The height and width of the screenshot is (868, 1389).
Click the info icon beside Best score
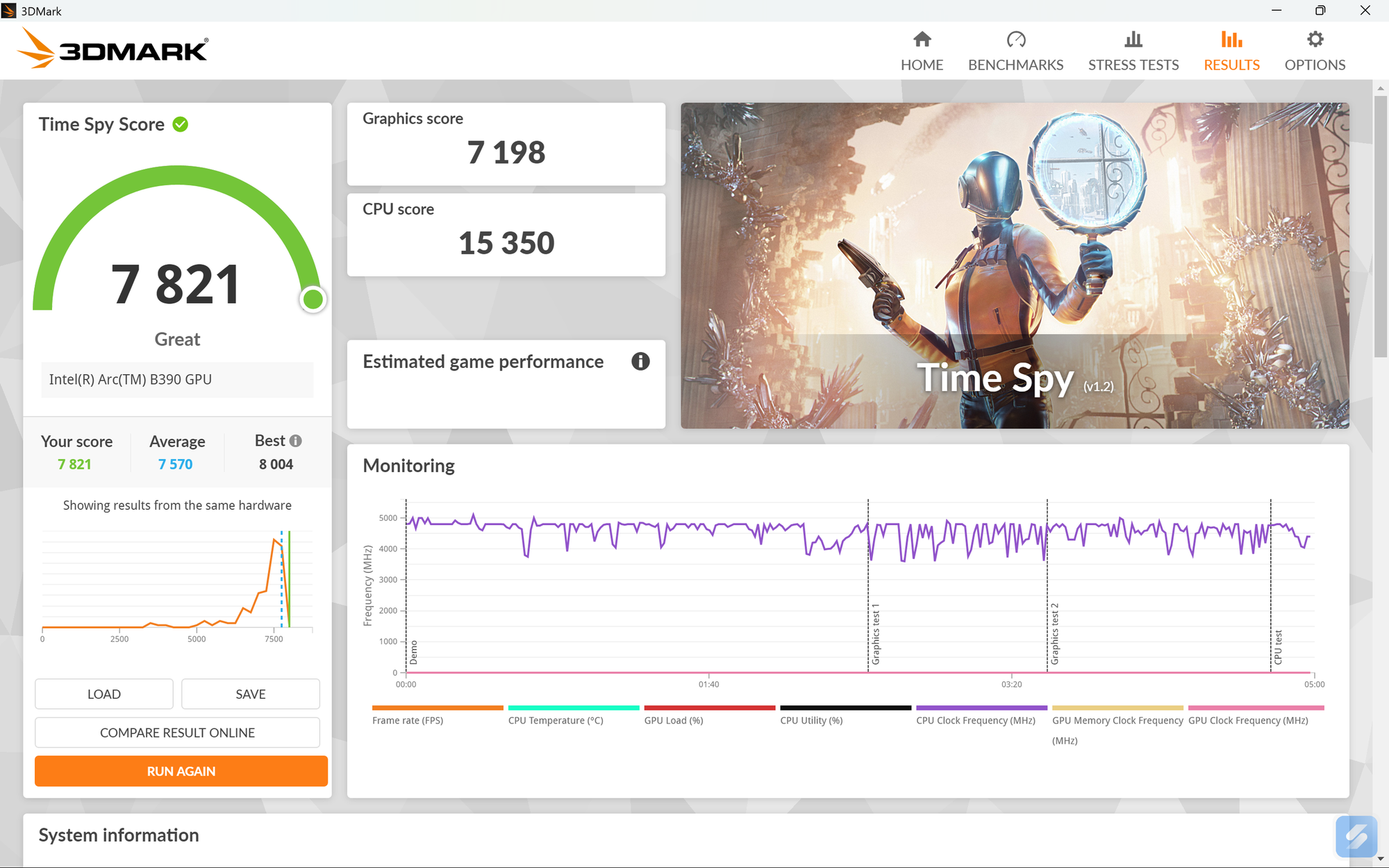[x=297, y=440]
